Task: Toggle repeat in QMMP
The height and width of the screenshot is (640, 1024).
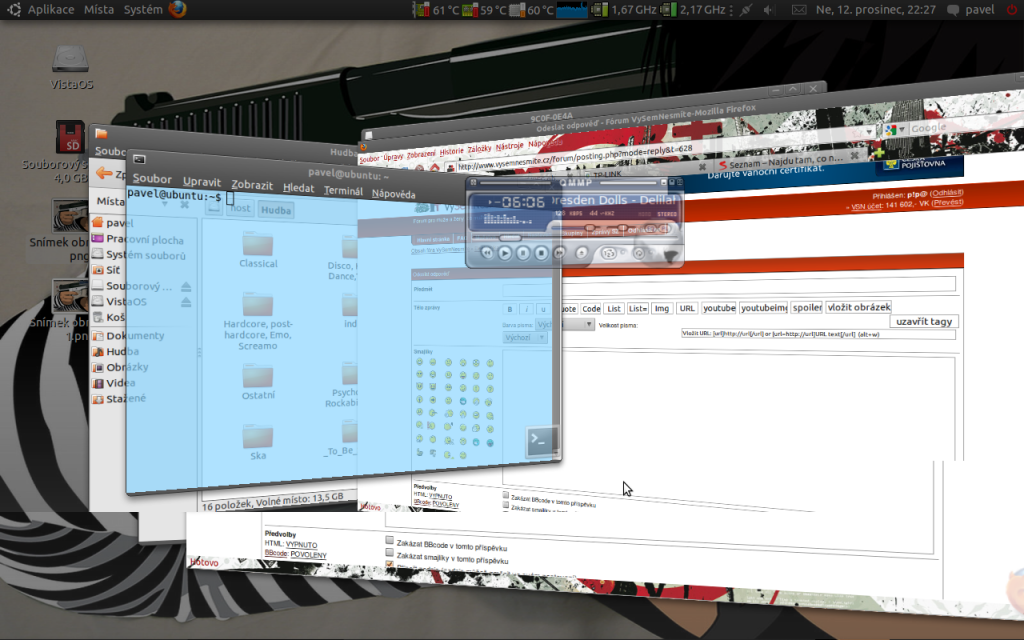Action: tap(639, 253)
